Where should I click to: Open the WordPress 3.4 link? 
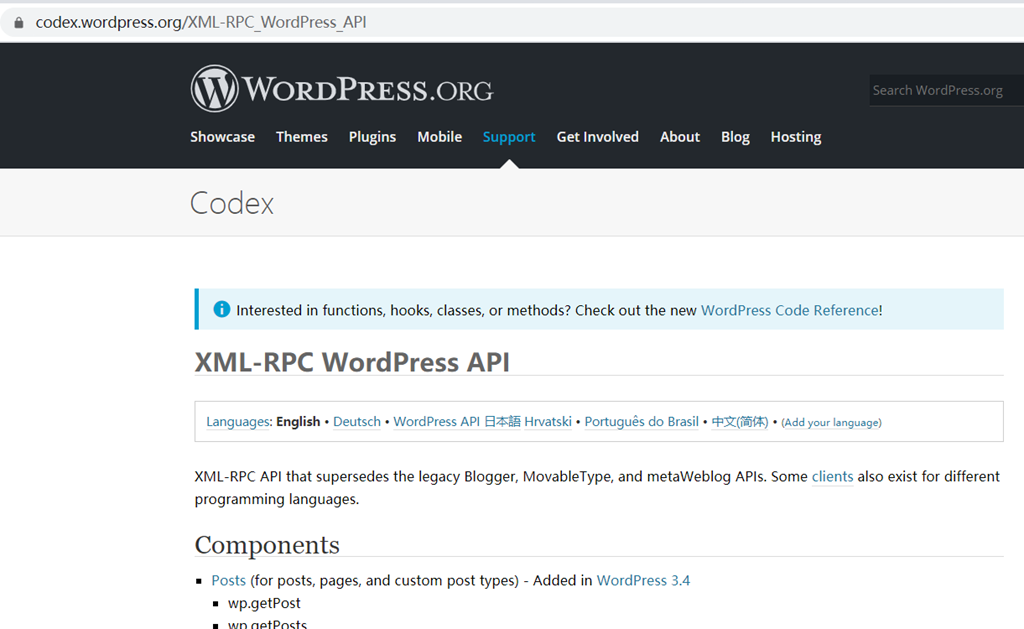(x=643, y=581)
